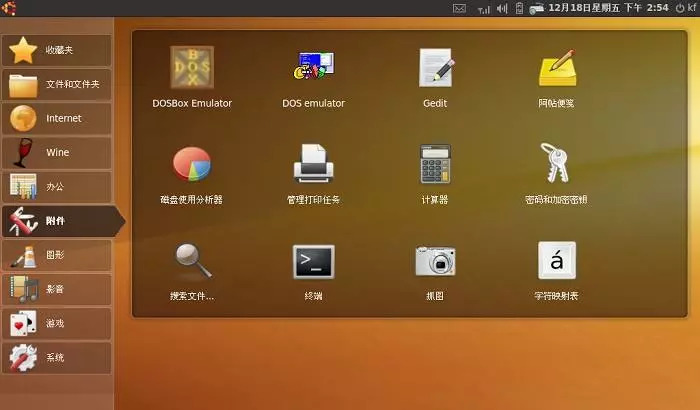Open the mail envelope indicator

tap(459, 8)
